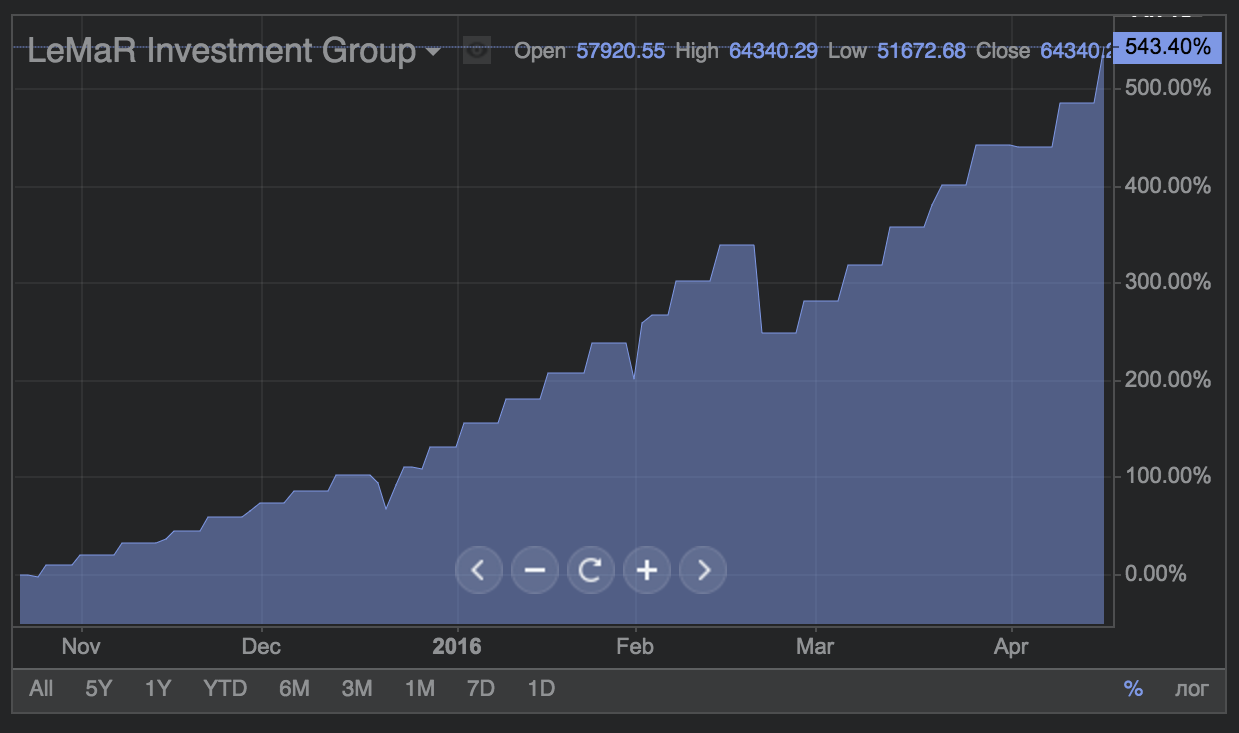Screen dimensions: 1239x733
Task: Click the LeMaR Investment Group title
Action: tap(221, 50)
